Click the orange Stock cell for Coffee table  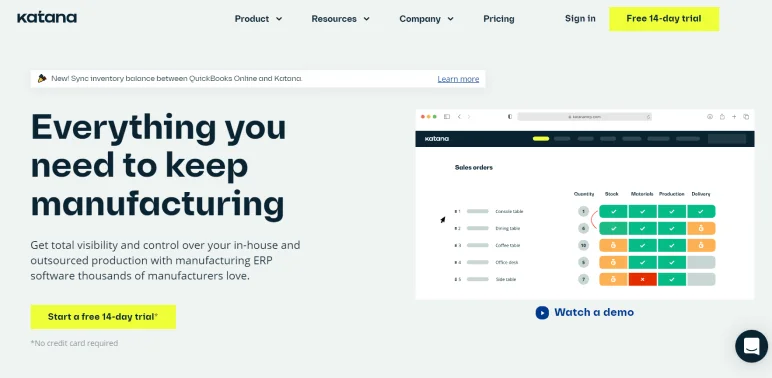(613, 245)
